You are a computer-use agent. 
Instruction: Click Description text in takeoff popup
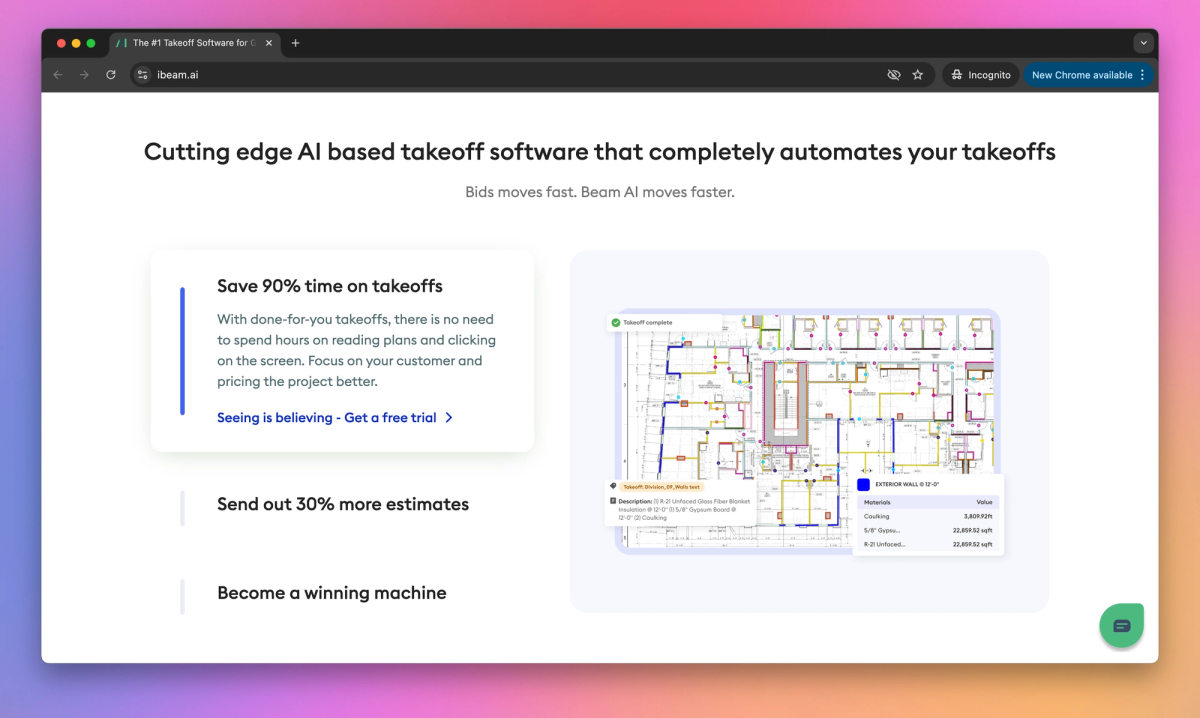click(x=682, y=509)
